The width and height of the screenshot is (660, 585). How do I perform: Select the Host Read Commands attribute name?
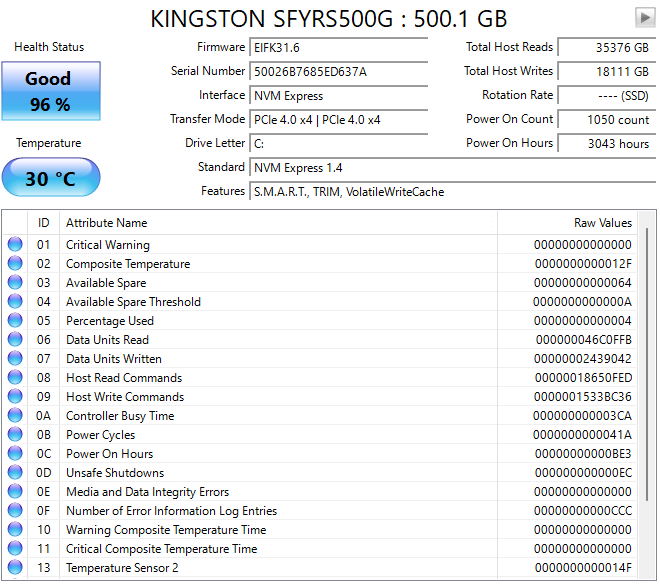coord(124,378)
